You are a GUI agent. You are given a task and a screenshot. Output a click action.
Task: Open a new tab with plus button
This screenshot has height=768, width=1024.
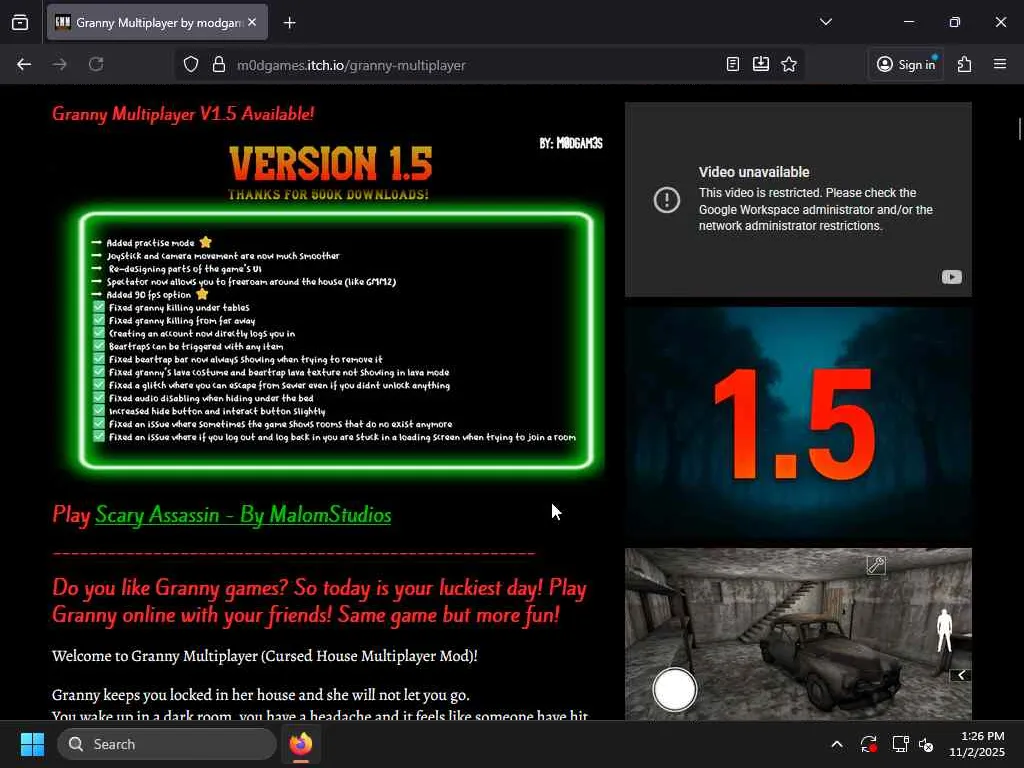pyautogui.click(x=289, y=23)
